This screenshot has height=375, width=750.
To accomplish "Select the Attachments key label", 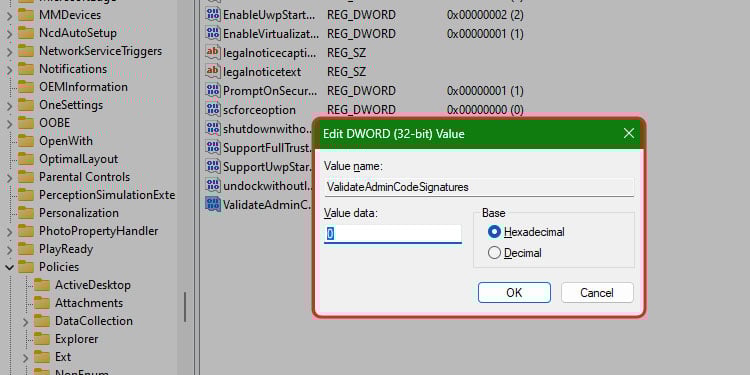I will coord(89,303).
